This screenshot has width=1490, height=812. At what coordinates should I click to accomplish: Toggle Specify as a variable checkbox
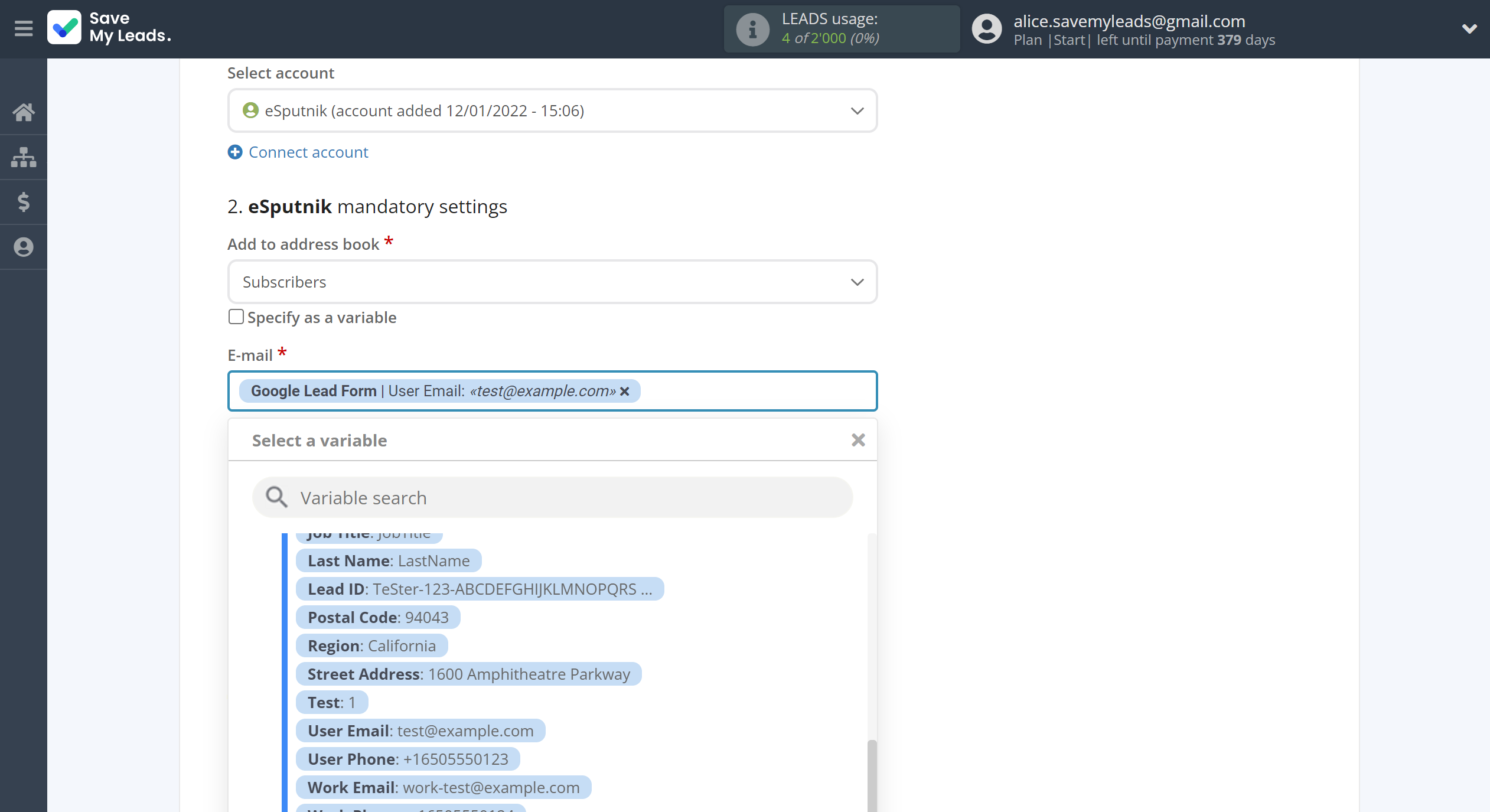[236, 317]
